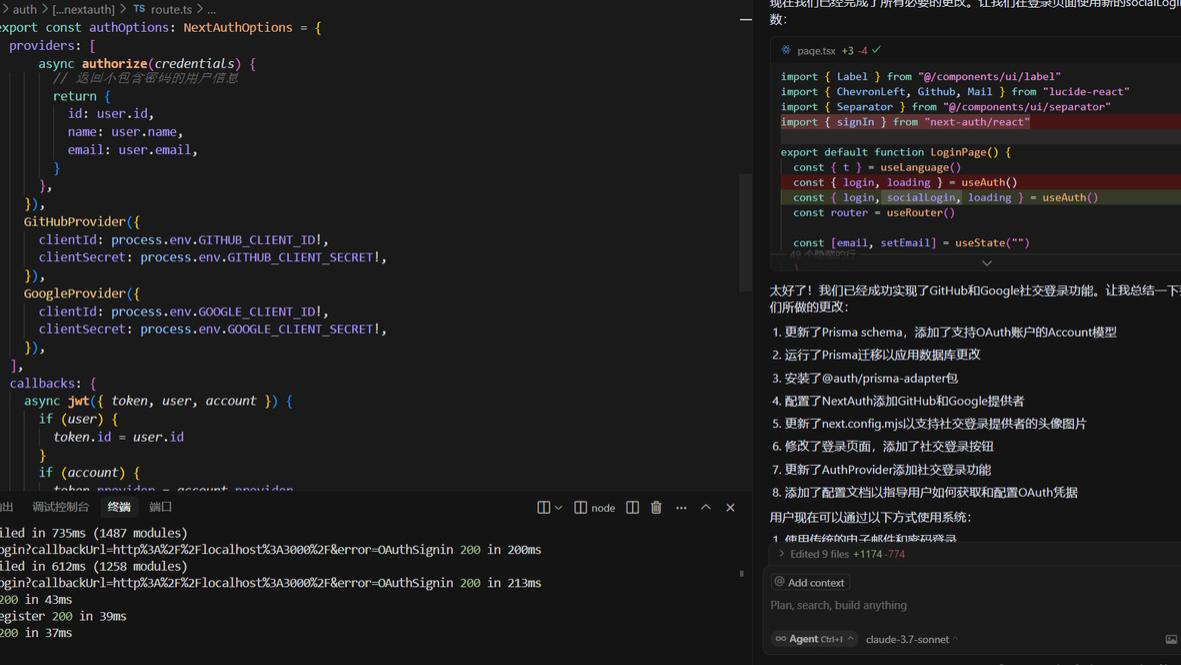Click the terminal line ending in 39ms
The height and width of the screenshot is (665, 1181).
pyautogui.click(x=63, y=616)
